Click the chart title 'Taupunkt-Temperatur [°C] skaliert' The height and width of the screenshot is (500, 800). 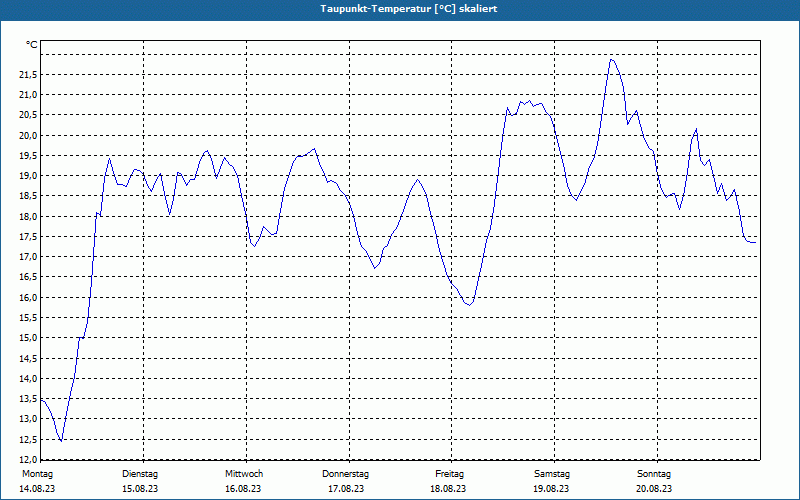[409, 9]
